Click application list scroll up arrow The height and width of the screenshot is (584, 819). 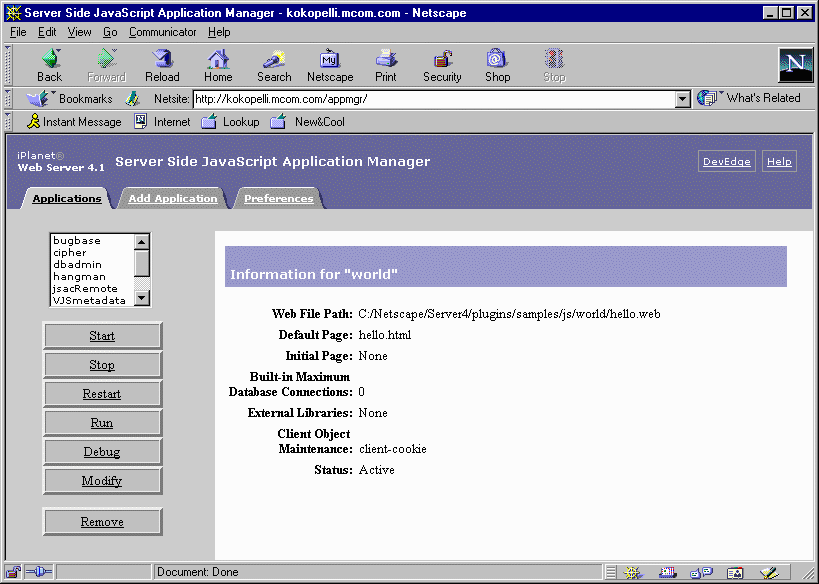142,242
